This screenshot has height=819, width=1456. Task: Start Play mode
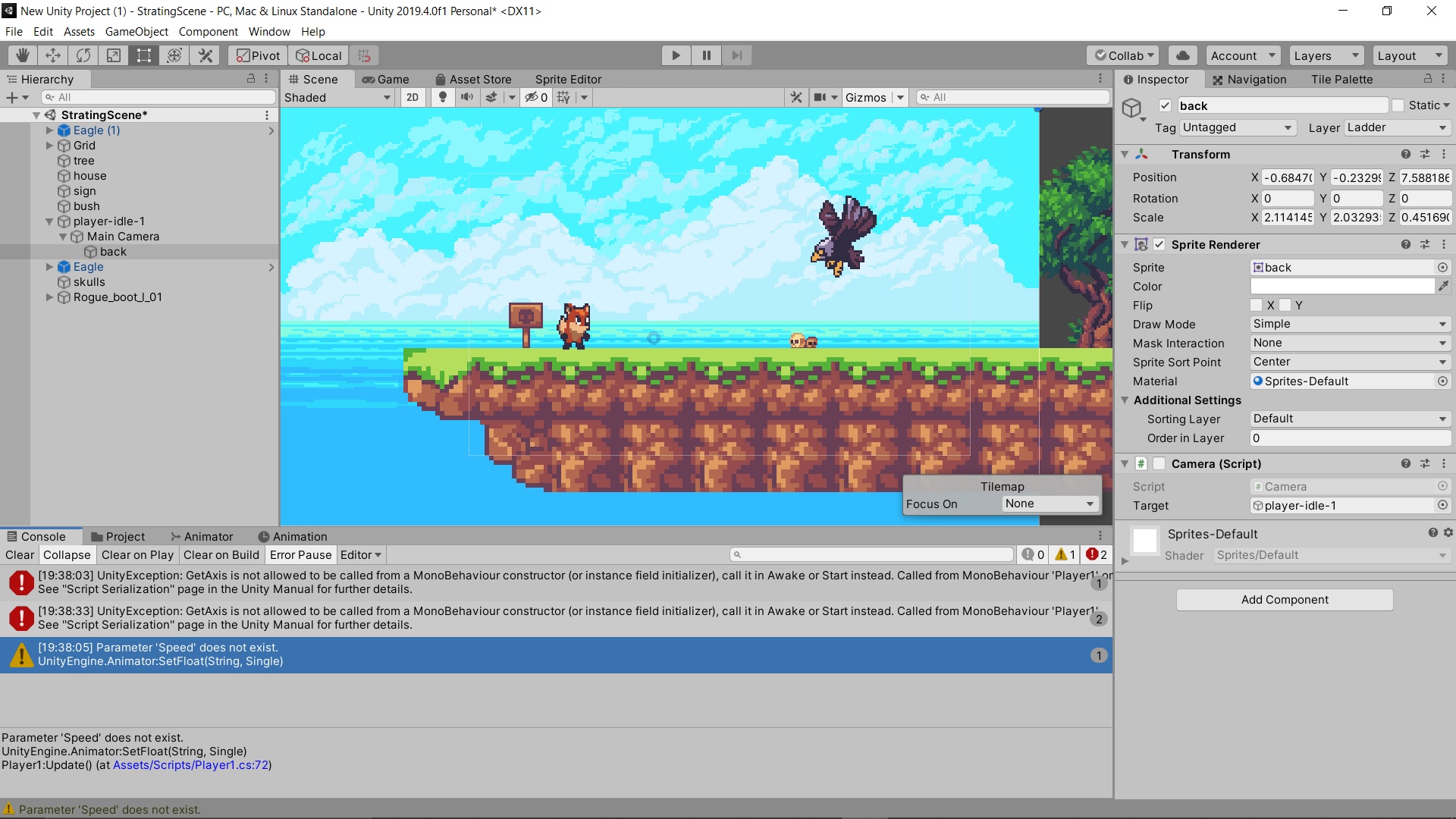[x=676, y=55]
